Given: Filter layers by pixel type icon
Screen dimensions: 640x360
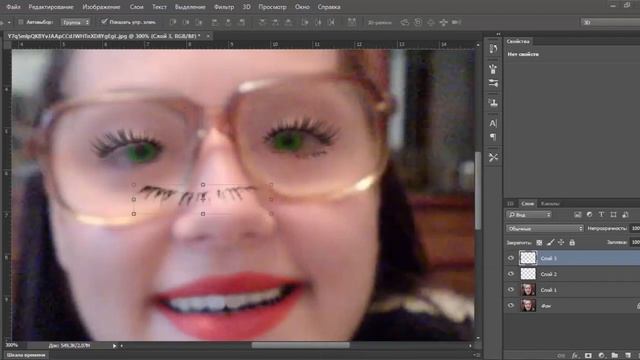Looking at the screenshot, I should click(578, 215).
